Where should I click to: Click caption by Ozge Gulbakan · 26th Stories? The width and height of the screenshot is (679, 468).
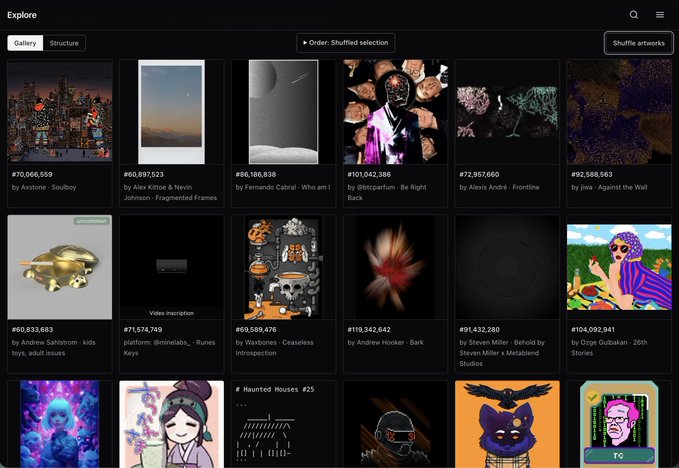[x=609, y=348]
